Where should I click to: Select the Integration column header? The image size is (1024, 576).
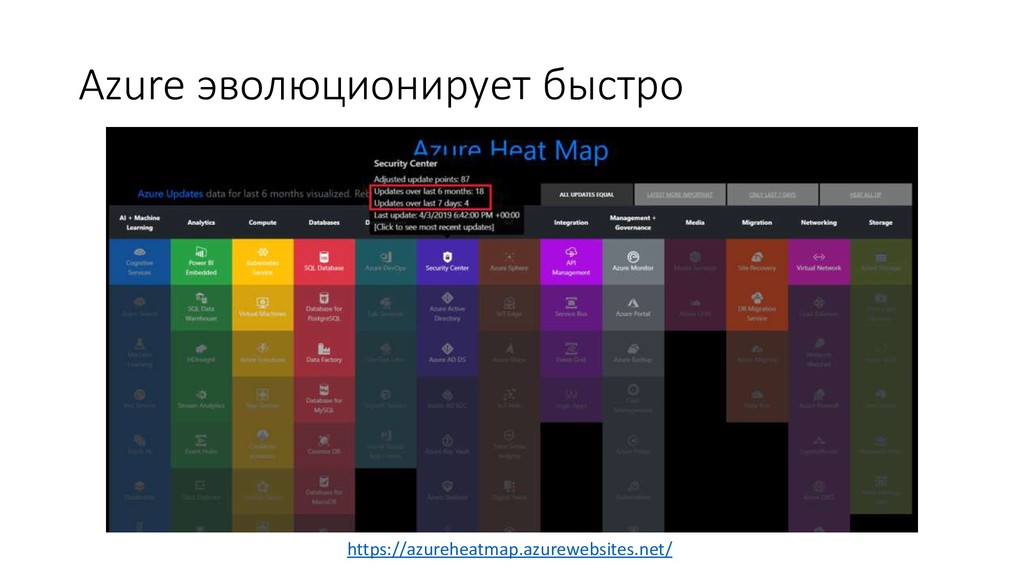click(x=571, y=223)
